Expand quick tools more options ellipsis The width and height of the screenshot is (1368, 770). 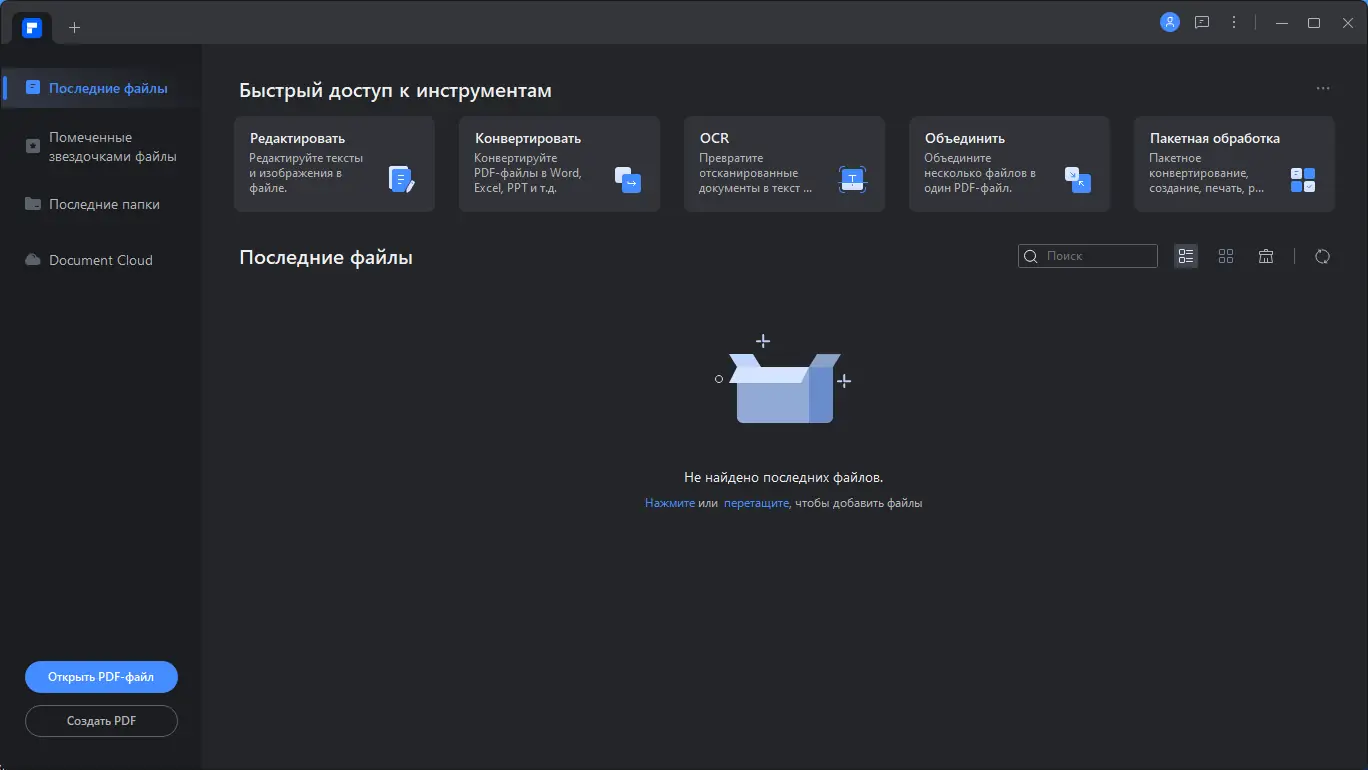coord(1323,89)
